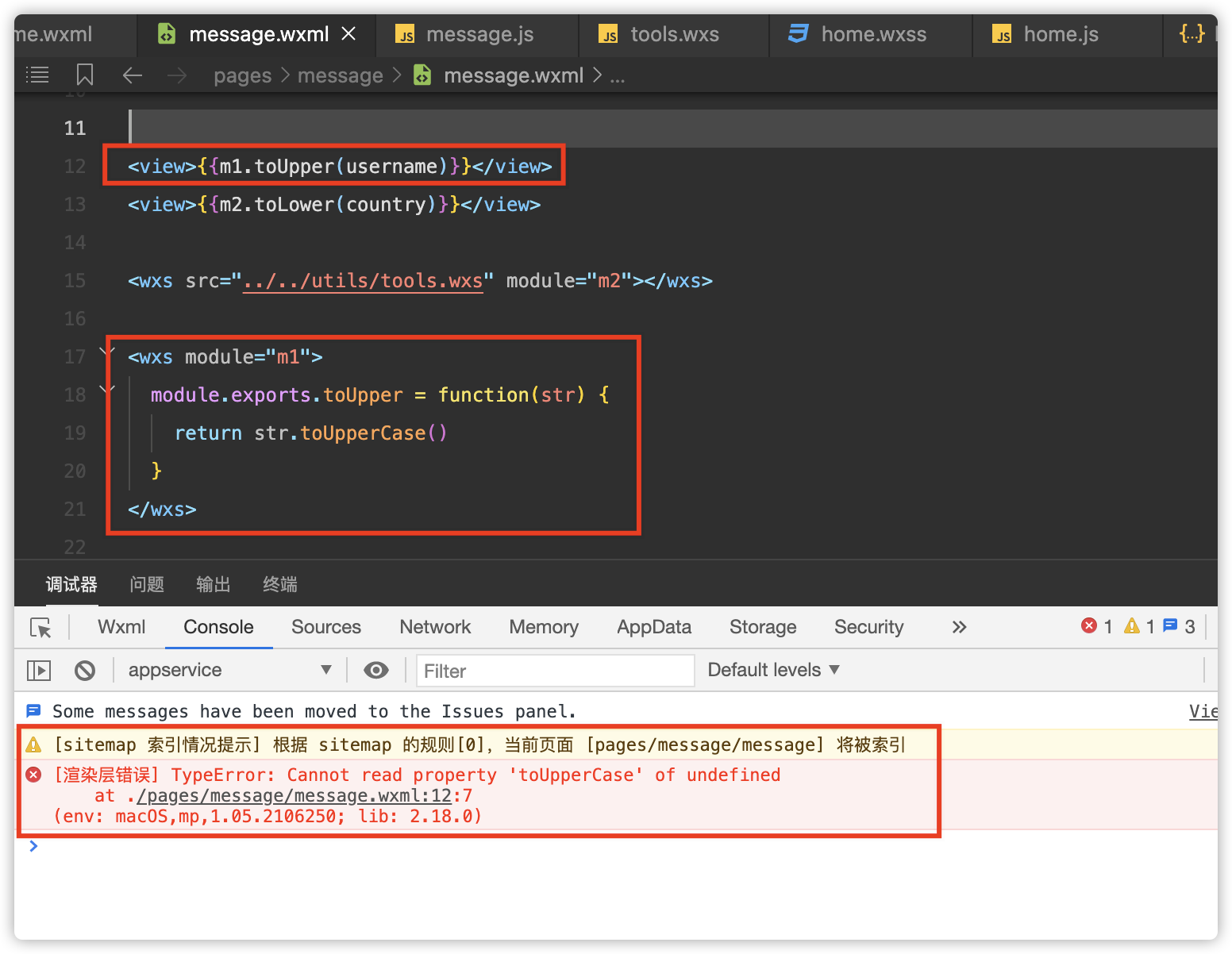Click the play panel icon left of the clear button

[x=38, y=670]
